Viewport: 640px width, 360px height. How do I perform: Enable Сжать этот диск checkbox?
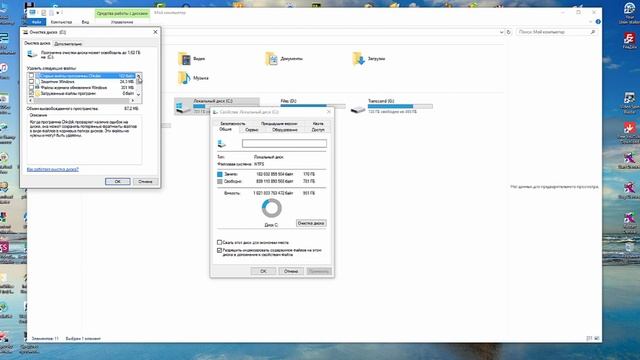(220, 242)
